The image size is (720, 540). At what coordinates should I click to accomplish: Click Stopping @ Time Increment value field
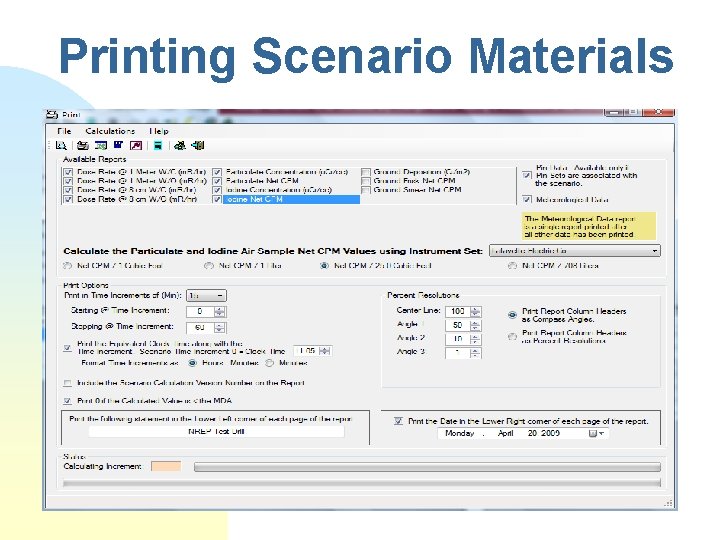(x=200, y=327)
